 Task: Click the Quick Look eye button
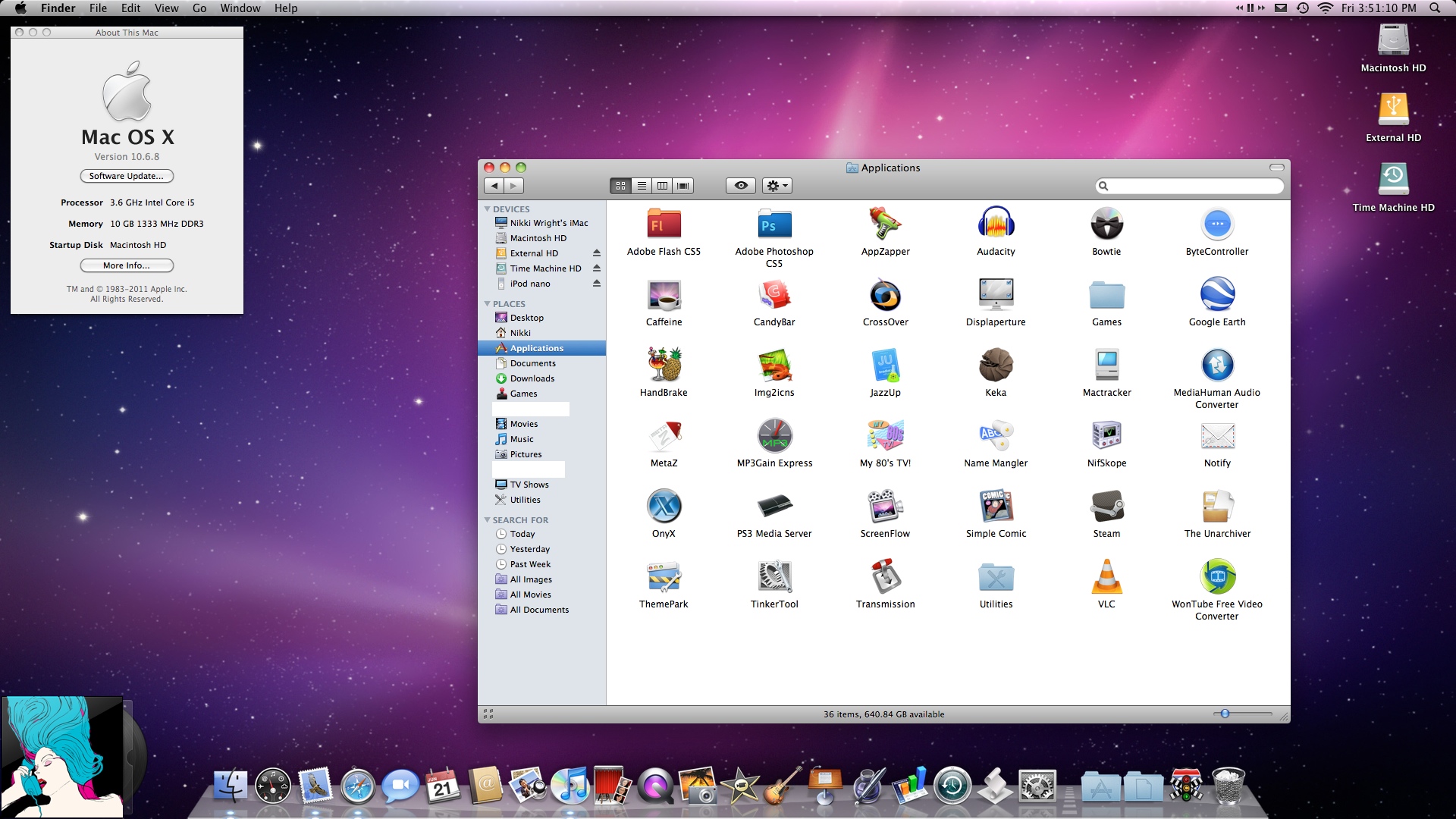coord(741,186)
